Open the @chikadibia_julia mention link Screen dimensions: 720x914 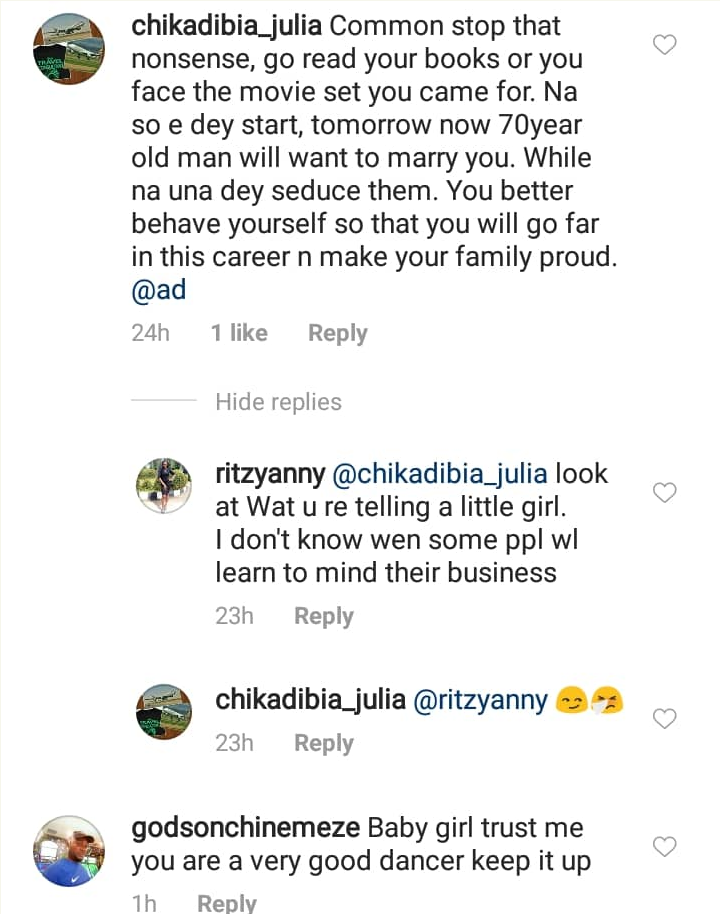coord(439,472)
